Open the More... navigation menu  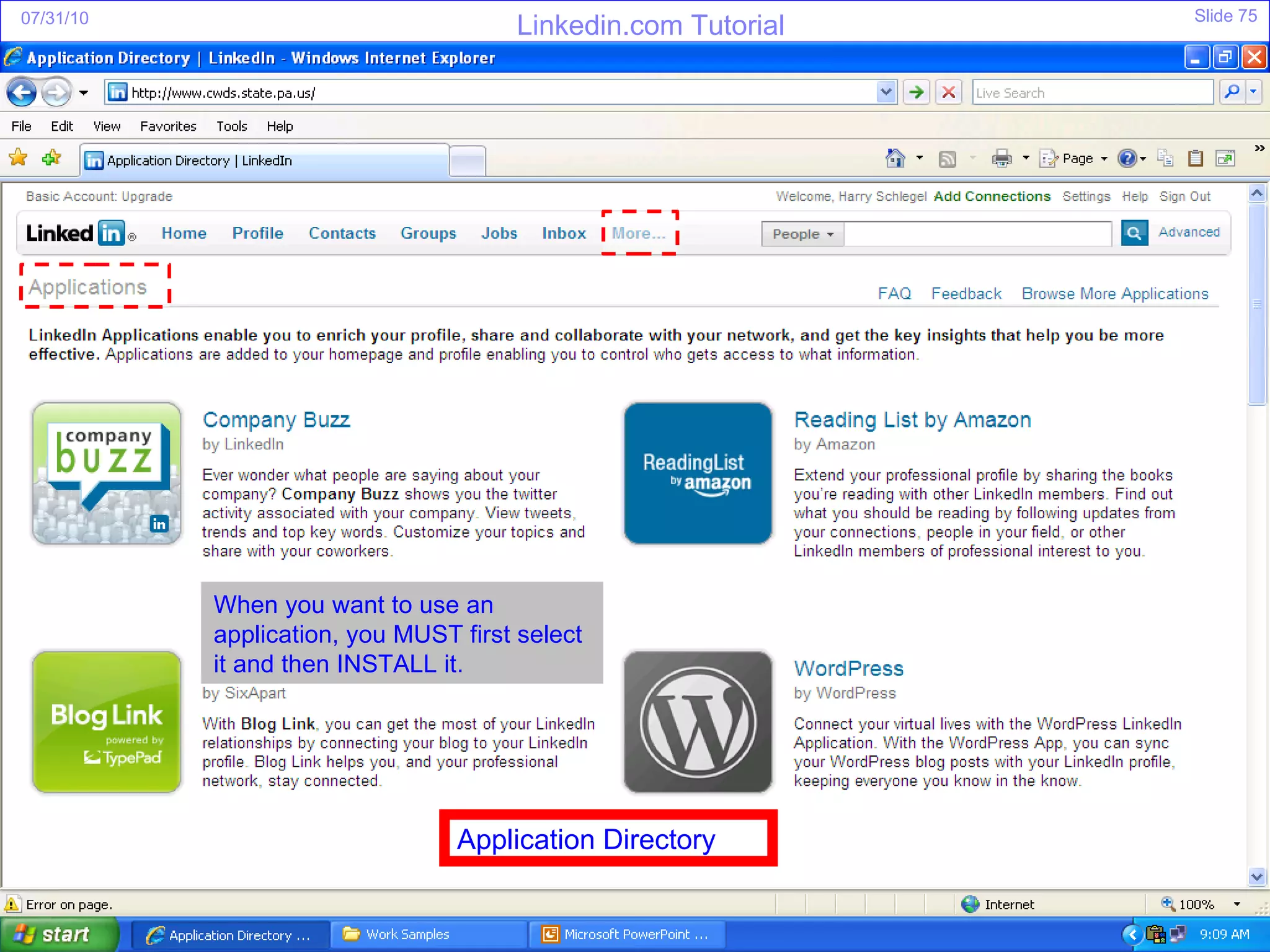click(639, 234)
